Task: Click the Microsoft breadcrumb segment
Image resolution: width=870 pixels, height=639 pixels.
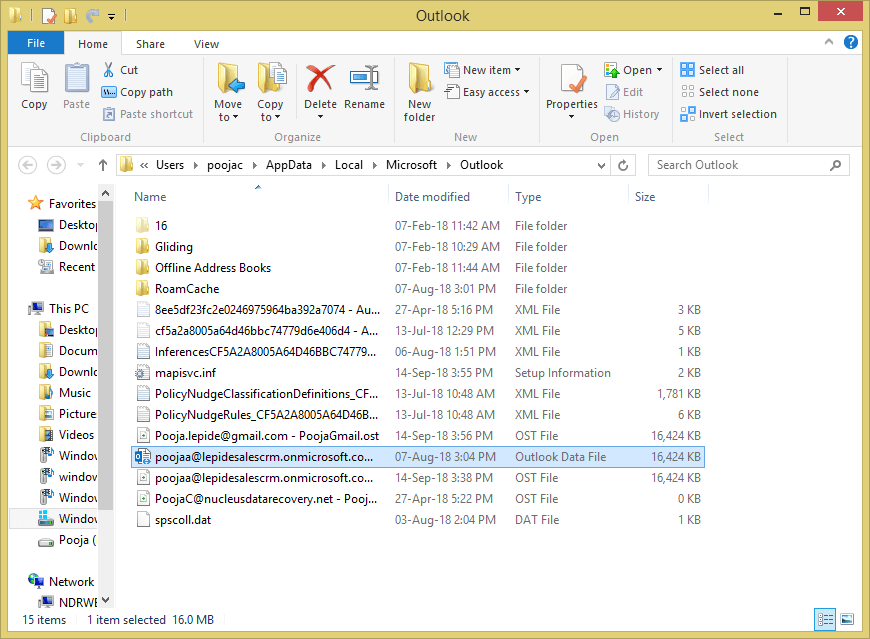Action: point(411,165)
